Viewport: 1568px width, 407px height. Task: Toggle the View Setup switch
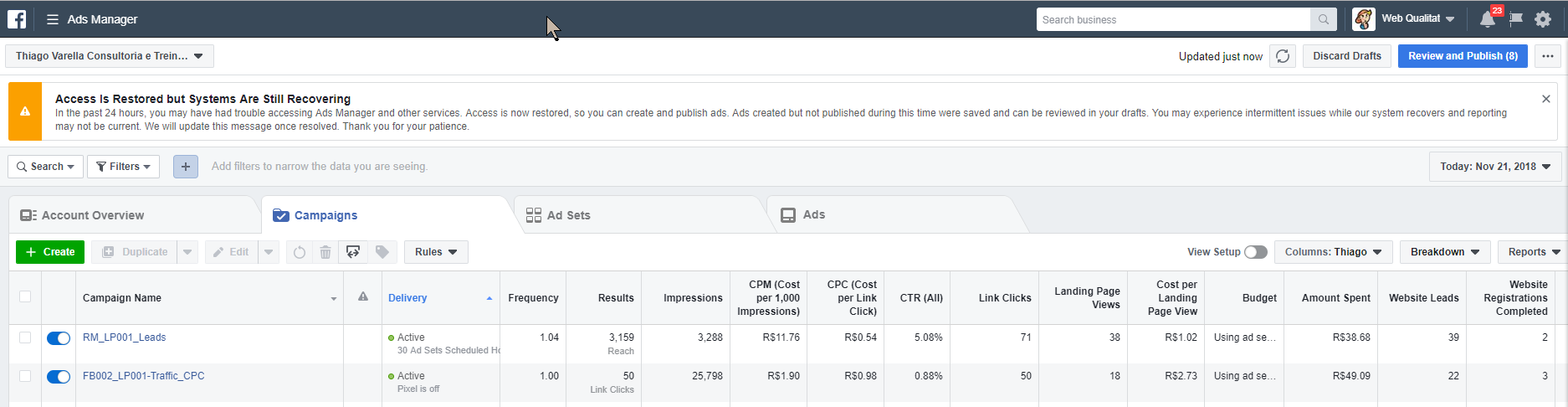1255,252
